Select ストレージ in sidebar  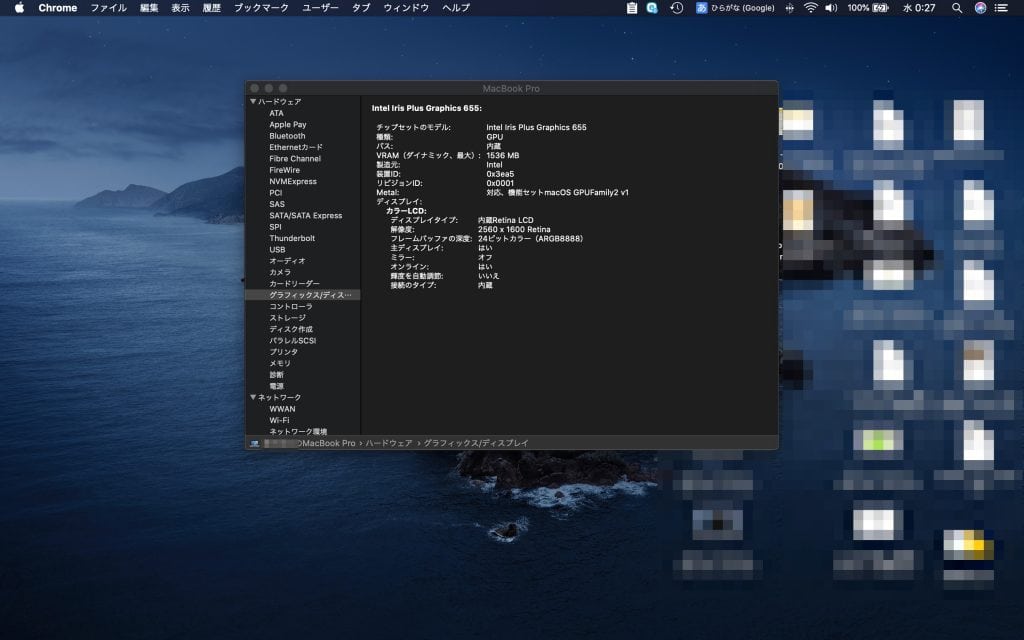point(287,318)
